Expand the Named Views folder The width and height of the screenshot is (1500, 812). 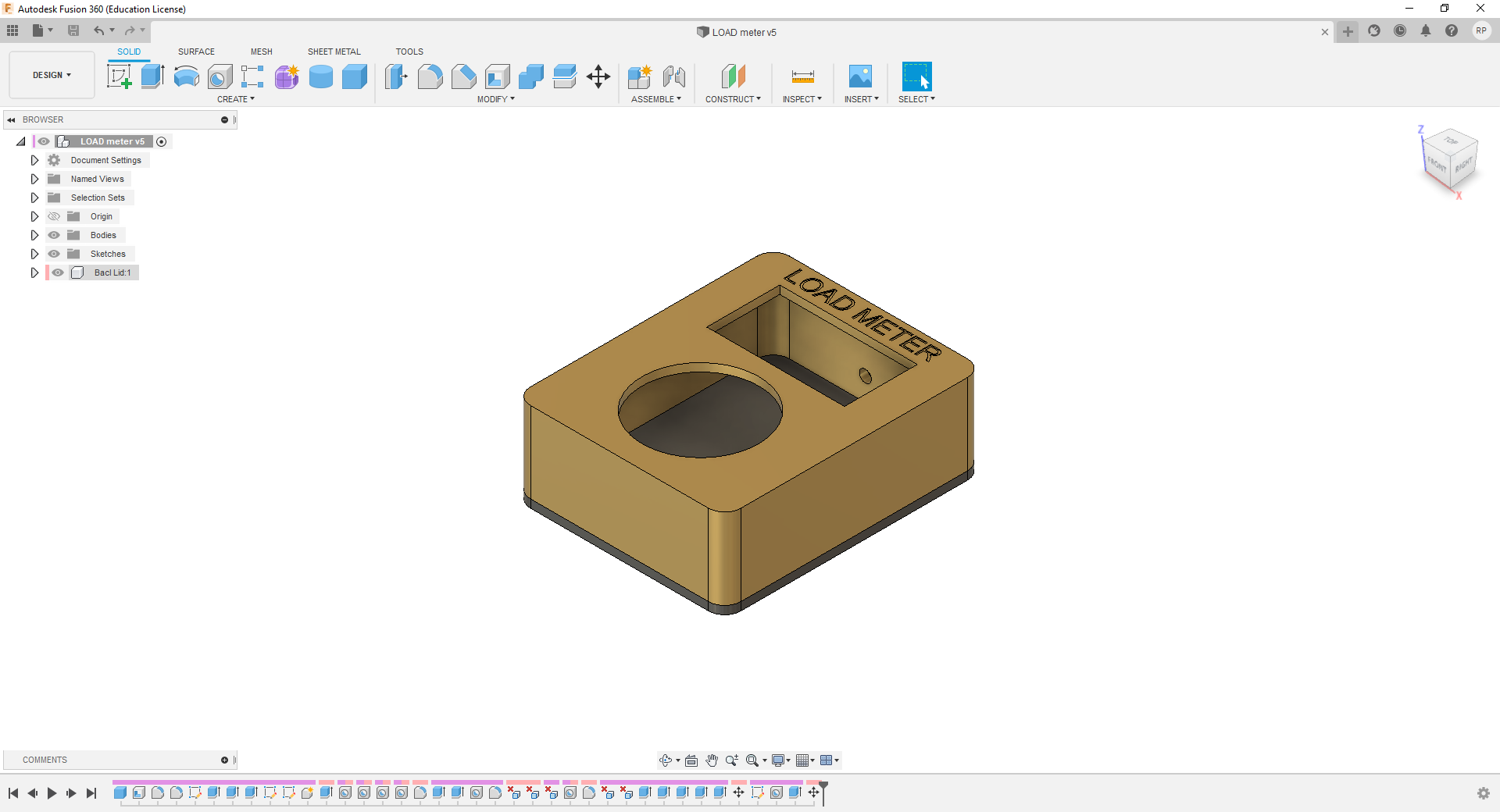[x=34, y=179]
